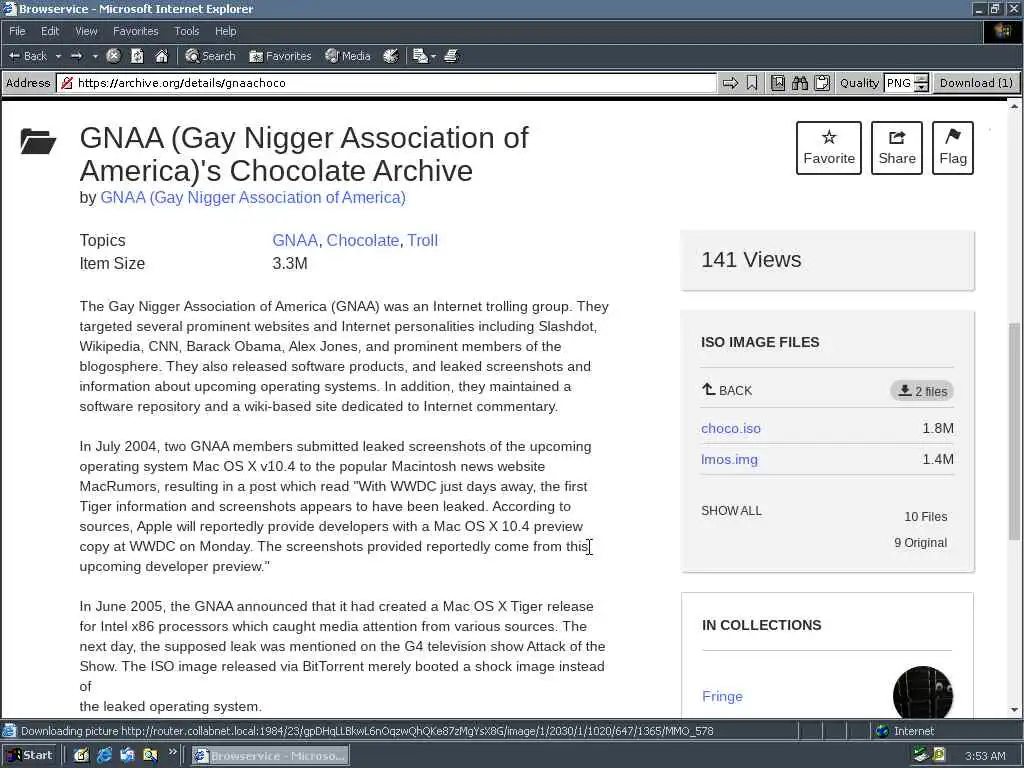This screenshot has height=768, width=1024.
Task: Open the Search pane in toolbar
Action: 210,56
